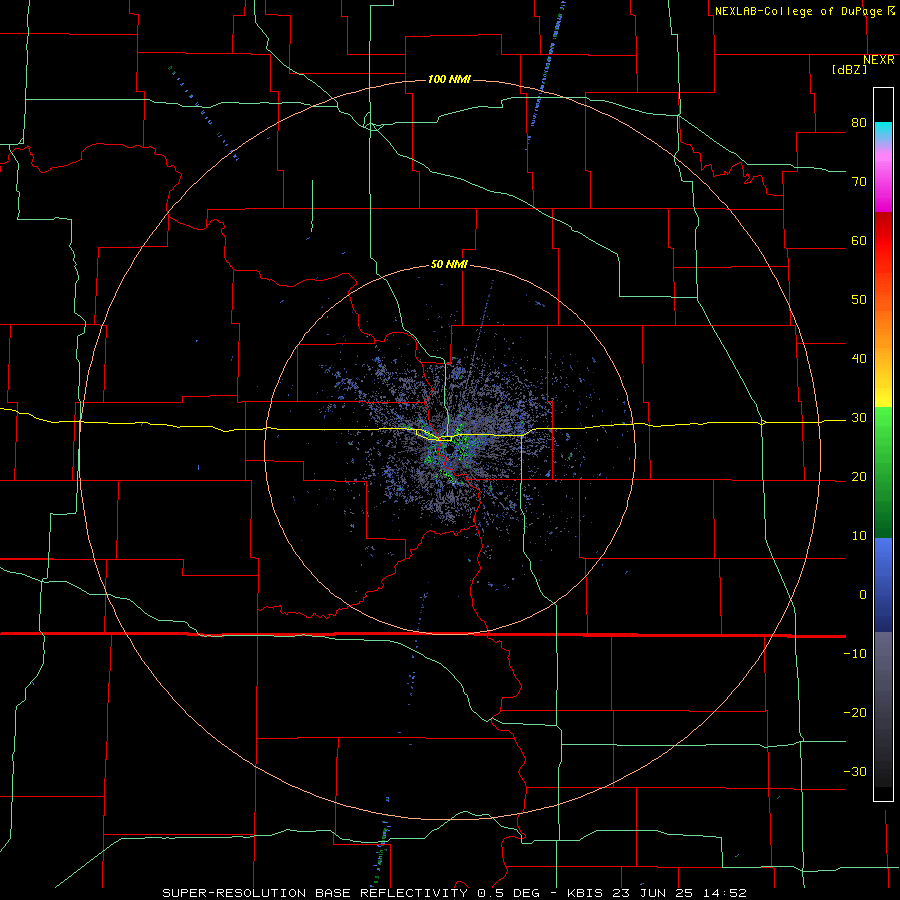Click the 10 dBZ legend value
Image resolution: width=900 pixels, height=900 pixels.
(x=859, y=536)
